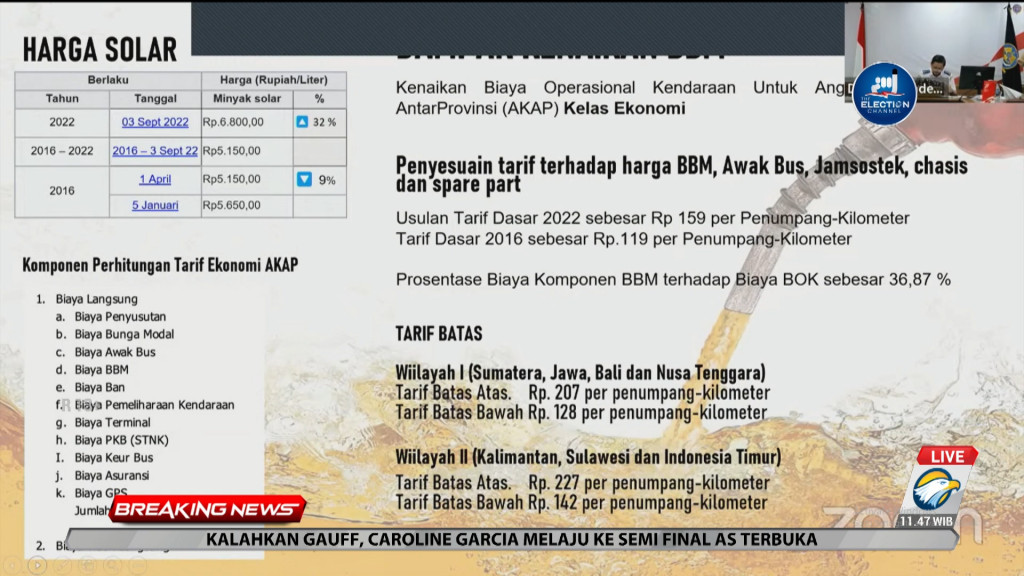Image resolution: width=1024 pixels, height=576 pixels.
Task: Activate the slideshow zoom magnifier
Action: click(x=112, y=565)
